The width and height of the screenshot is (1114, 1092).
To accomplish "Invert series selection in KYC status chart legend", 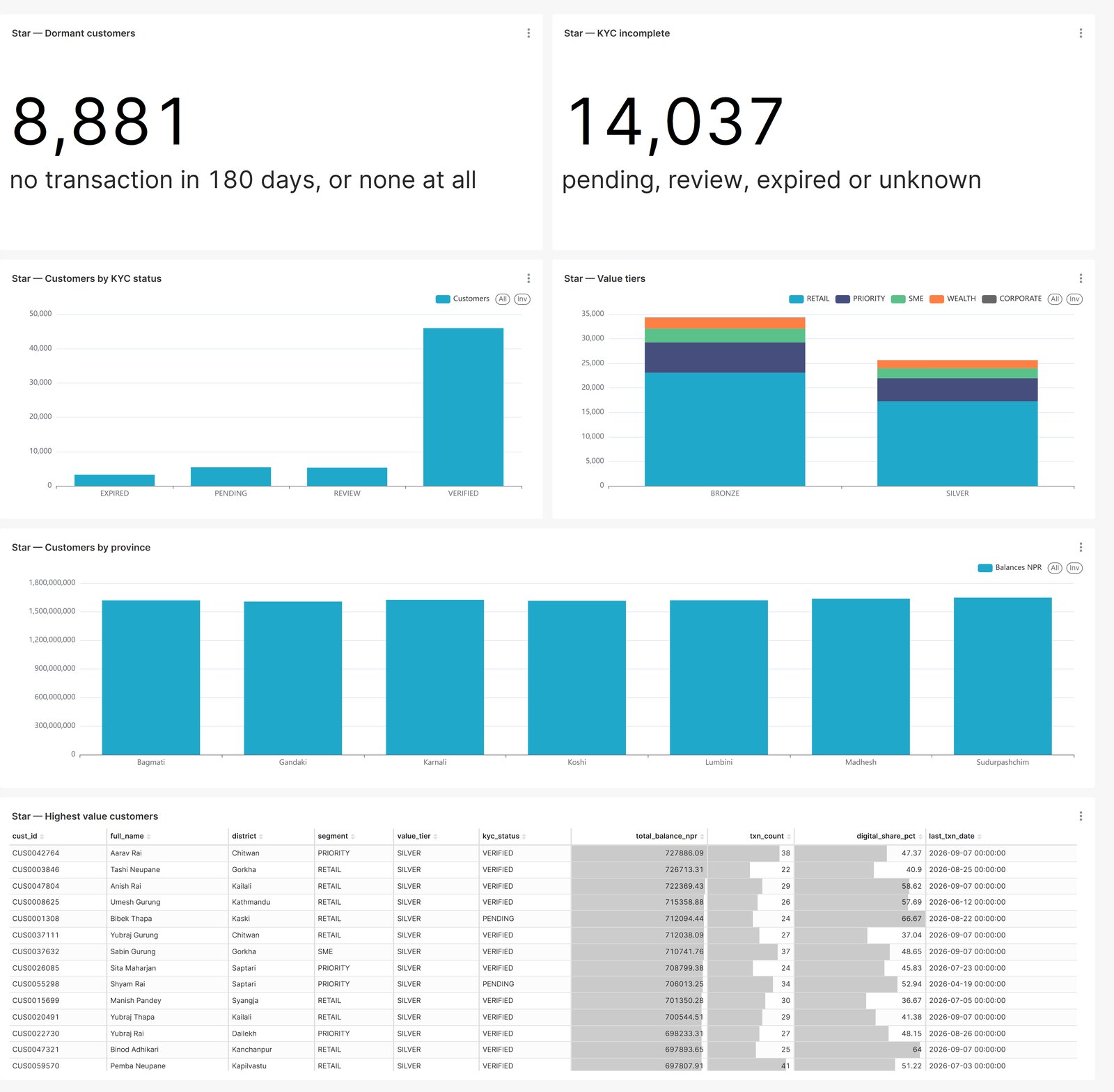I will [x=522, y=299].
